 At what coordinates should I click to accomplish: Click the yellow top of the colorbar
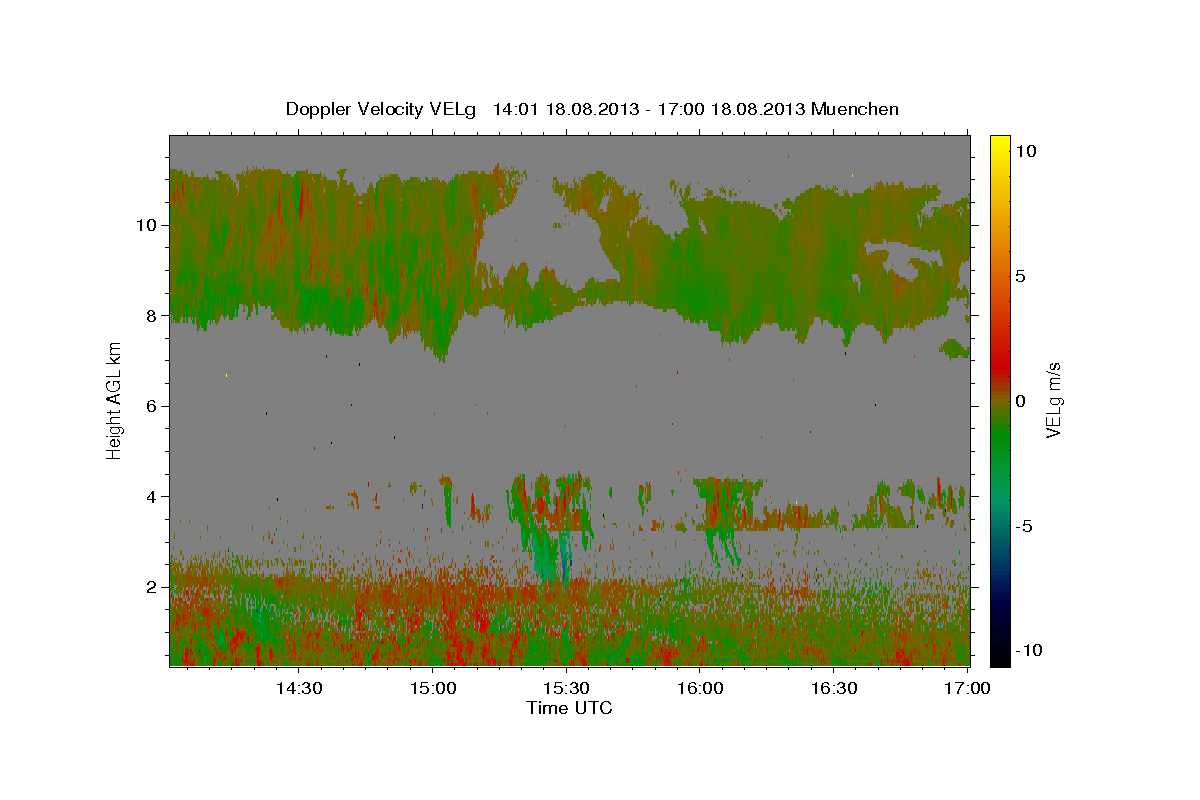click(1000, 148)
